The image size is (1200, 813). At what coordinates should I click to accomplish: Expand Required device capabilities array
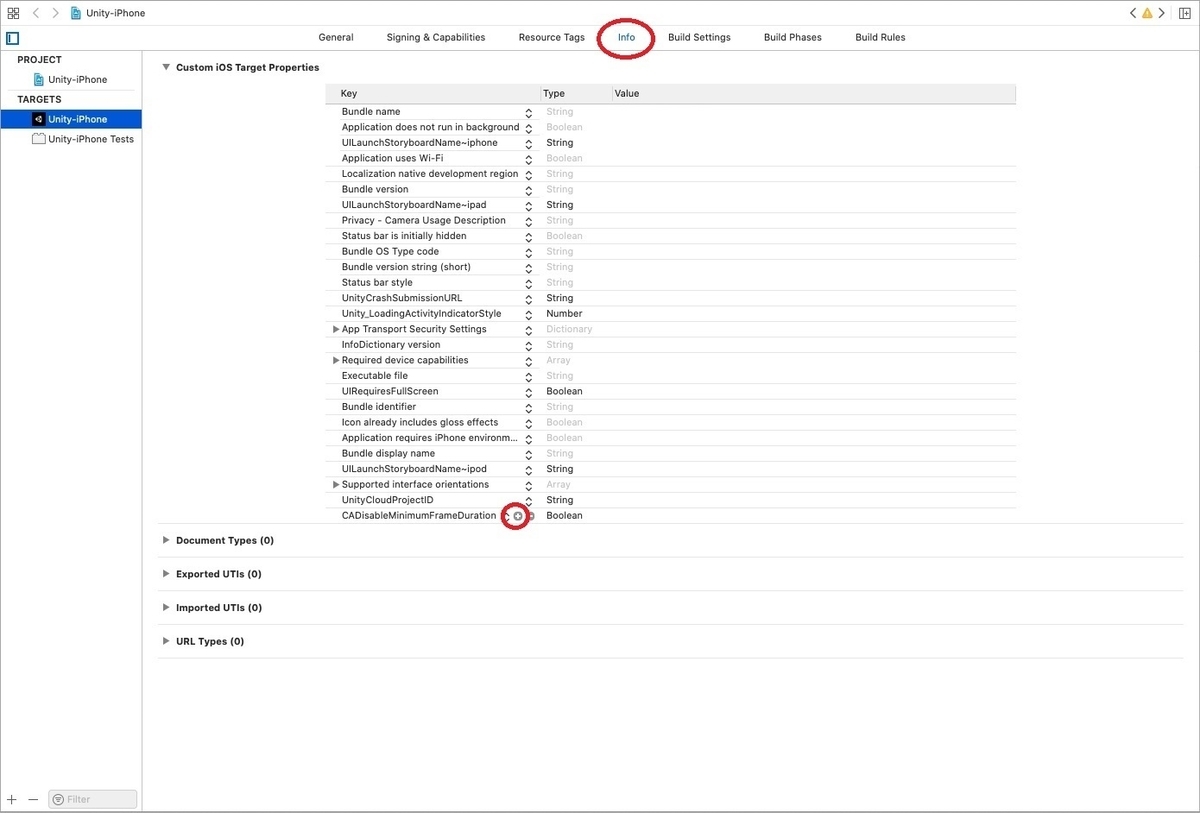(336, 360)
